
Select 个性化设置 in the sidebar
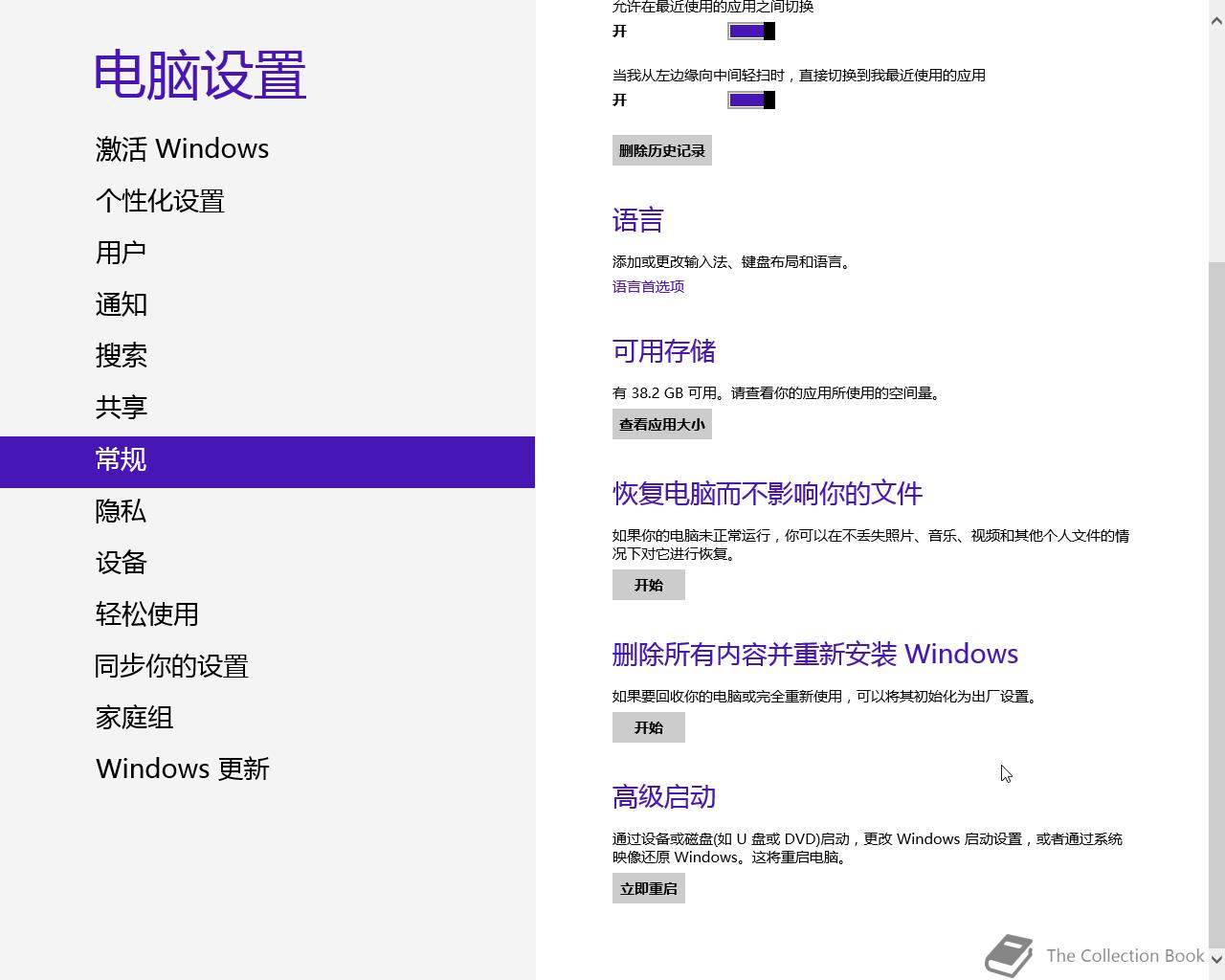tap(160, 201)
